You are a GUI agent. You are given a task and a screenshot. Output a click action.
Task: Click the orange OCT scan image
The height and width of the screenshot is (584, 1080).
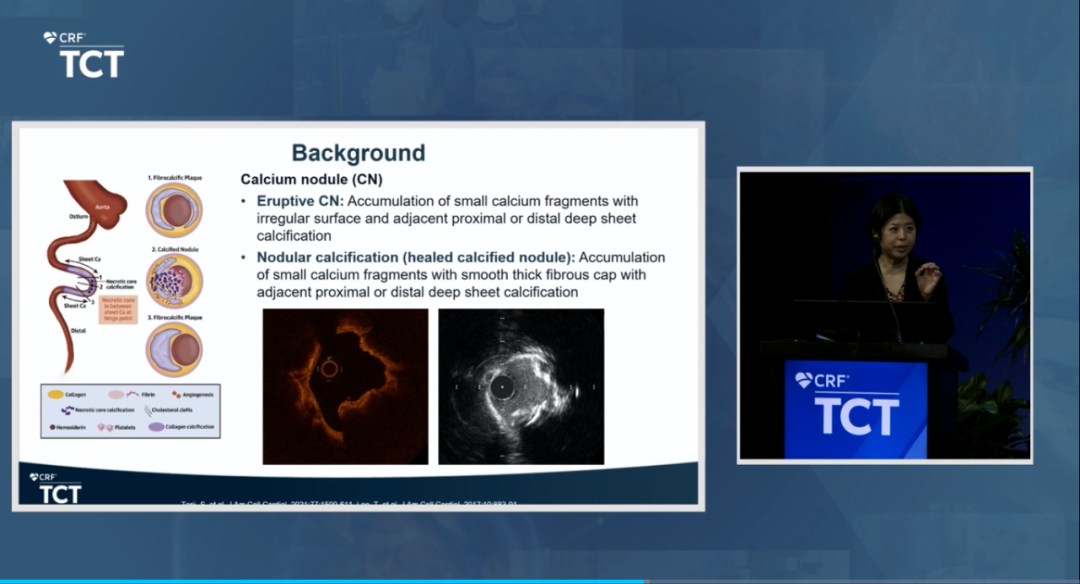point(345,386)
